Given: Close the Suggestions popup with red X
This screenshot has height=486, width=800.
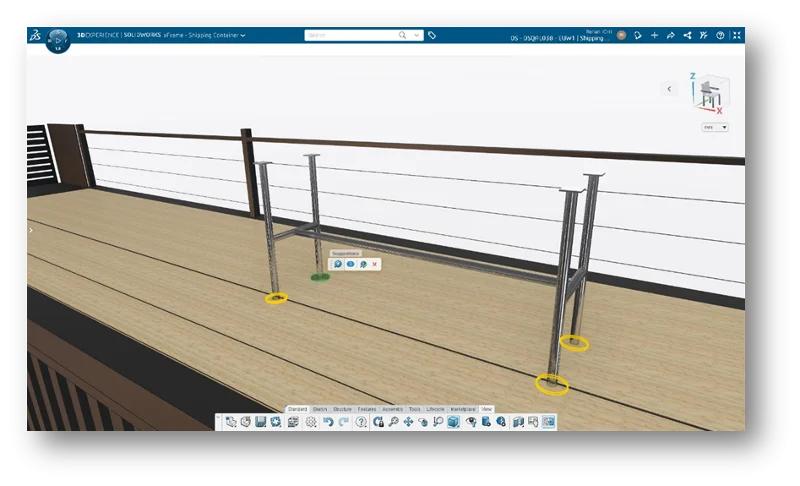Looking at the screenshot, I should click(x=374, y=264).
